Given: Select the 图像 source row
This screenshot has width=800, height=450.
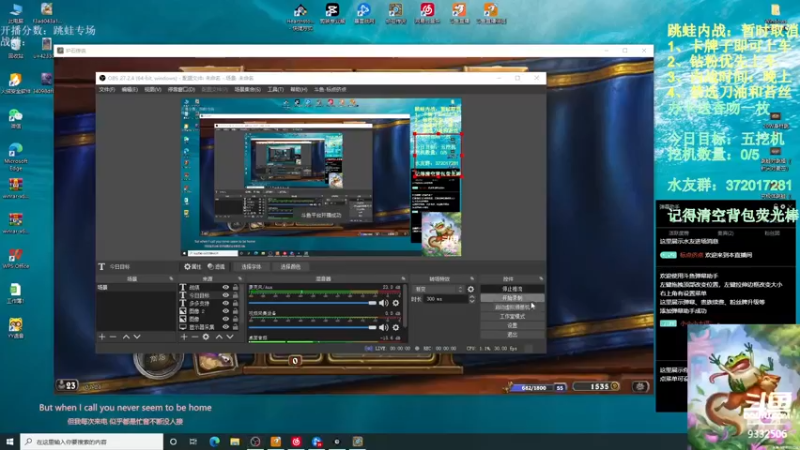Looking at the screenshot, I should 207,319.
